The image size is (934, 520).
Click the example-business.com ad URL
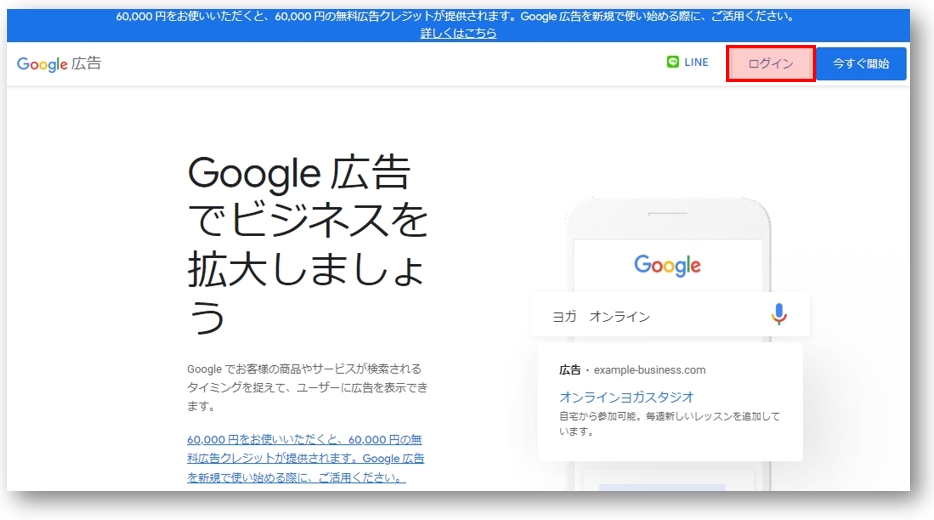click(649, 370)
